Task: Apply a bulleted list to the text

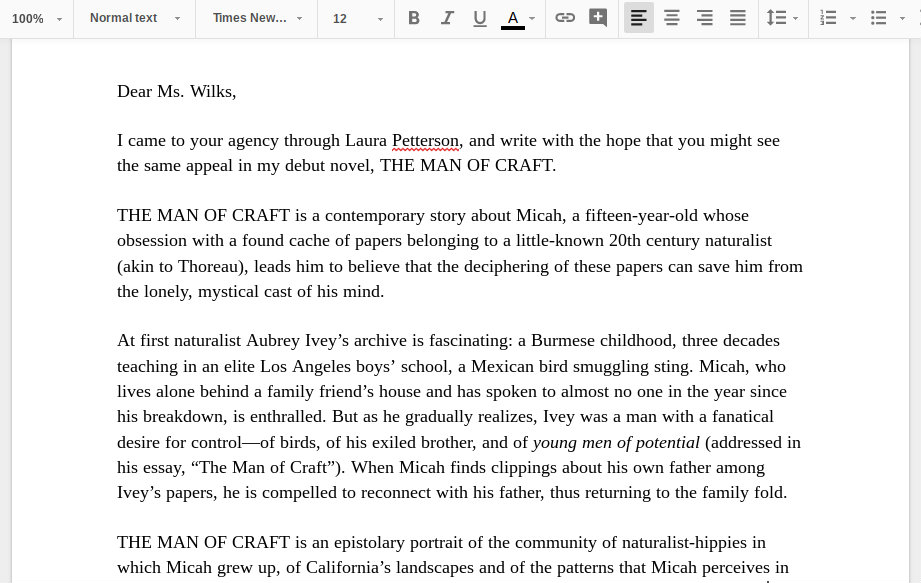Action: tap(877, 17)
